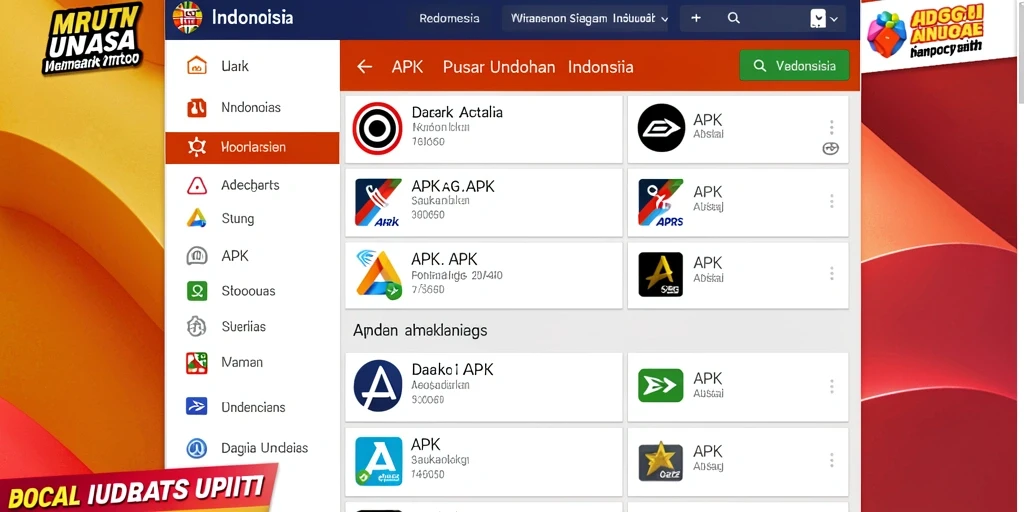Click the back arrow beside APK
The image size is (1024, 512).
click(x=364, y=67)
